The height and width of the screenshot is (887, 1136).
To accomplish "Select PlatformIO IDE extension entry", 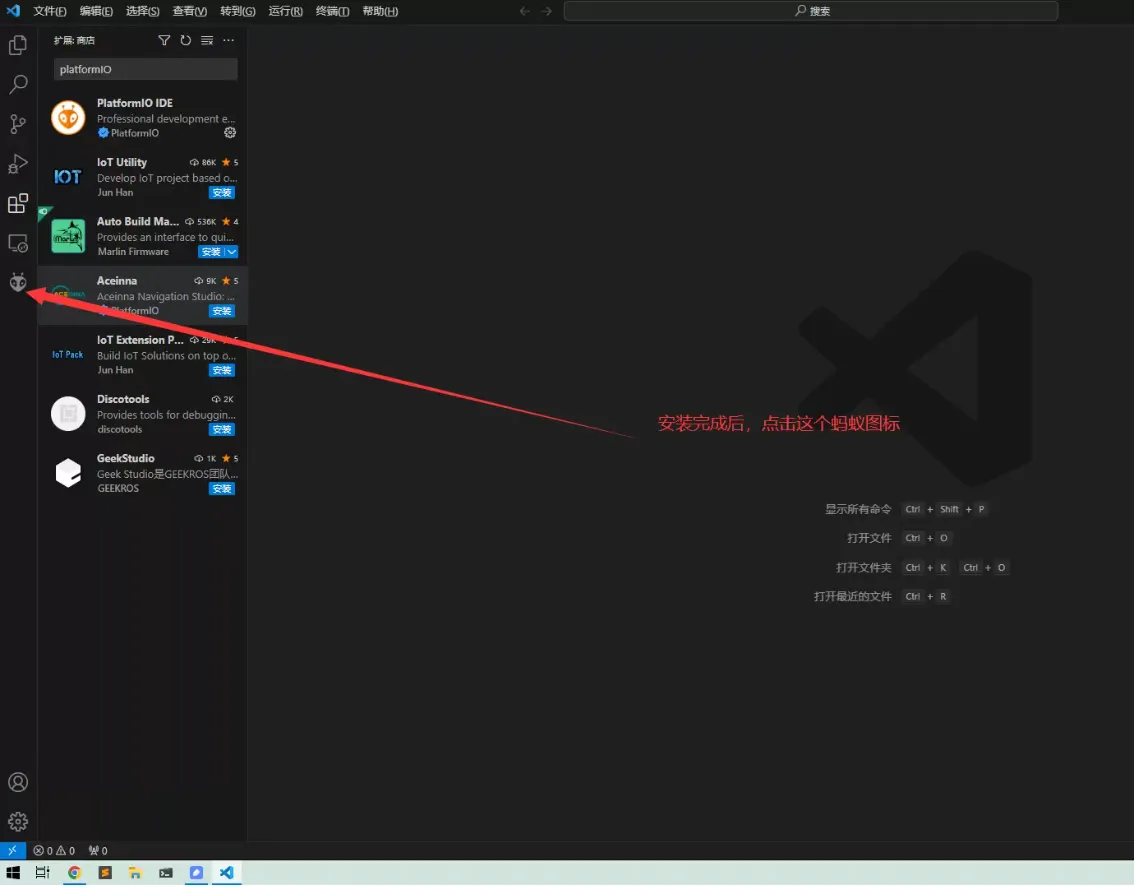I will [x=143, y=117].
